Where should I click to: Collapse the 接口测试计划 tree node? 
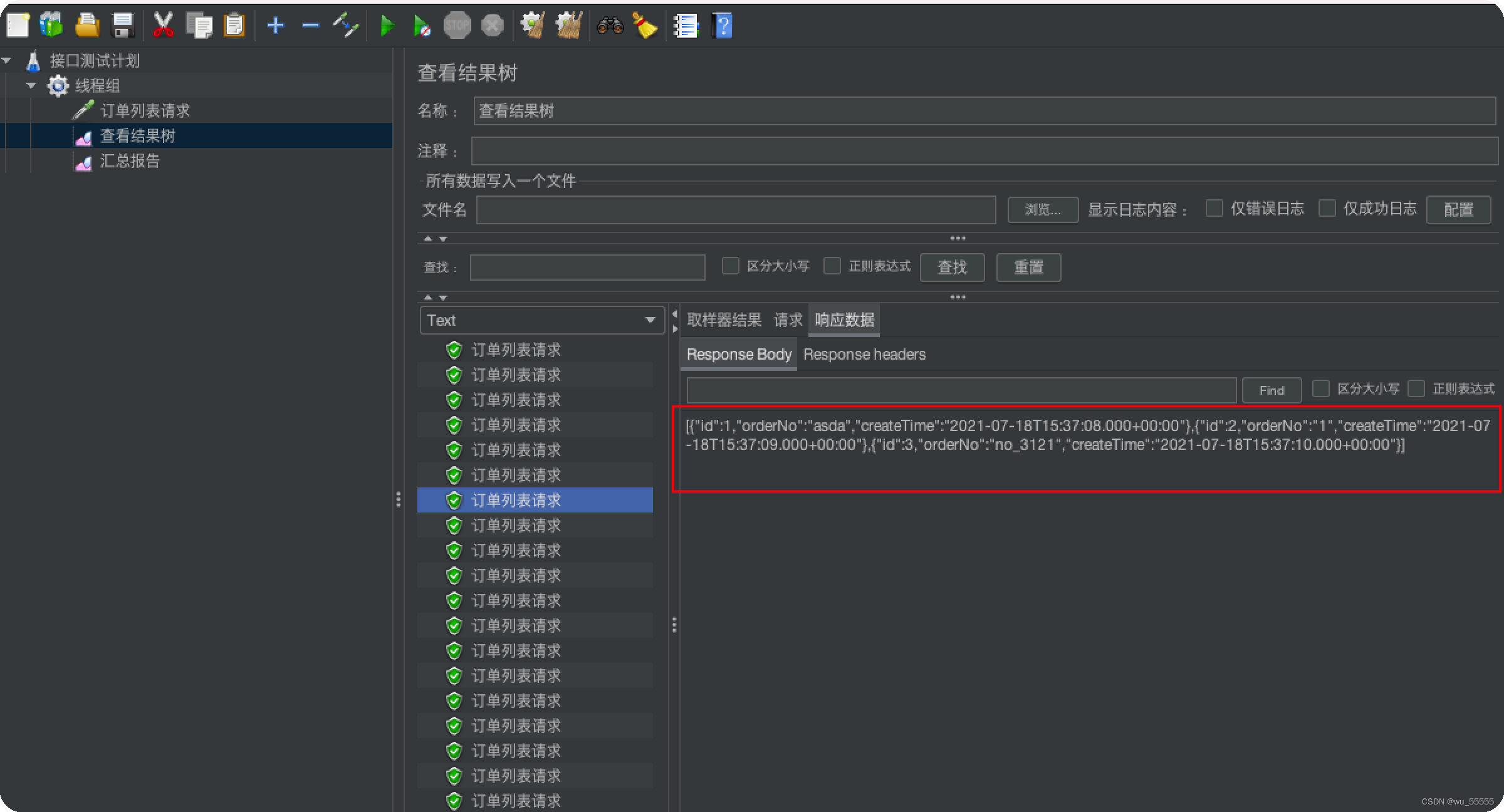coord(7,61)
